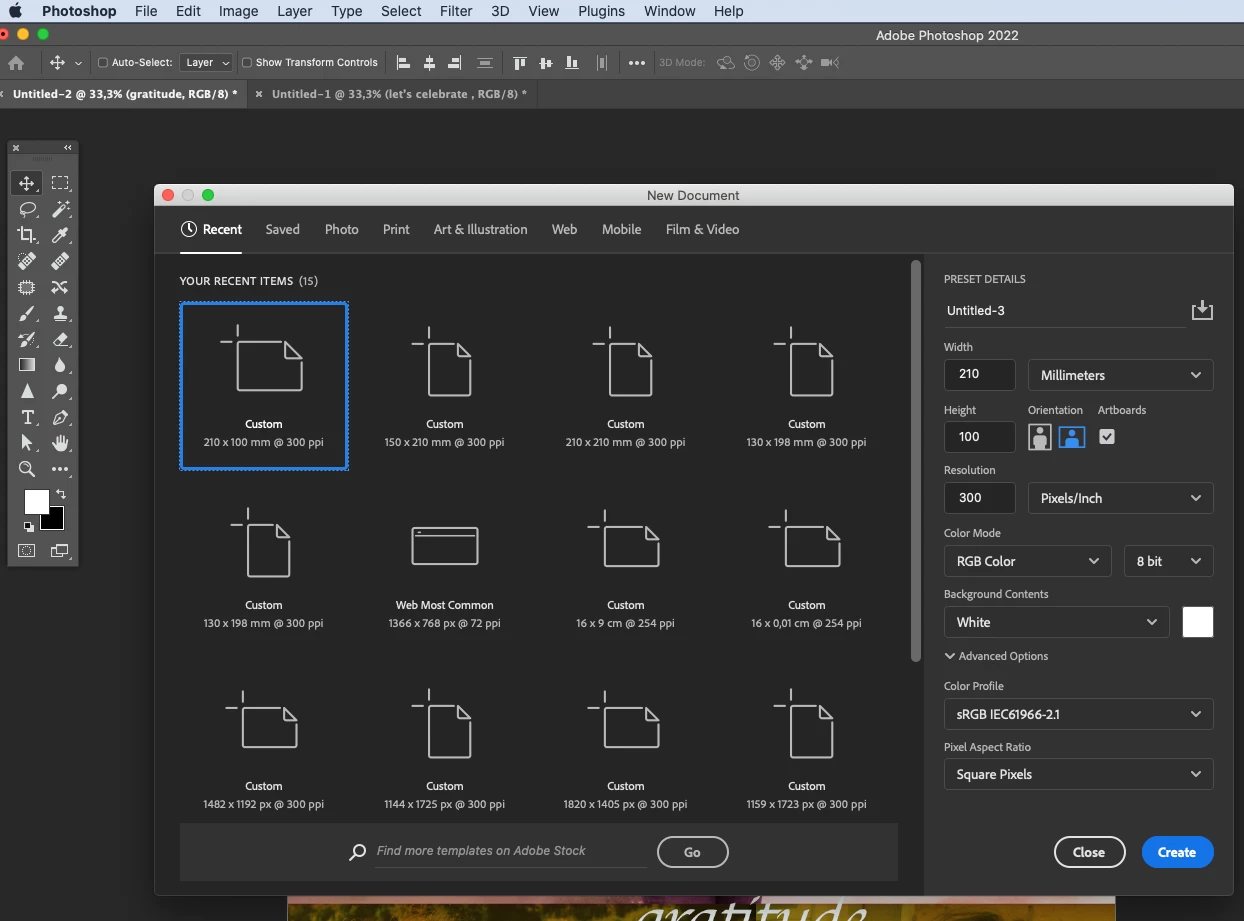Open the Film & Video tab
Viewport: 1244px width, 921px height.
click(702, 229)
